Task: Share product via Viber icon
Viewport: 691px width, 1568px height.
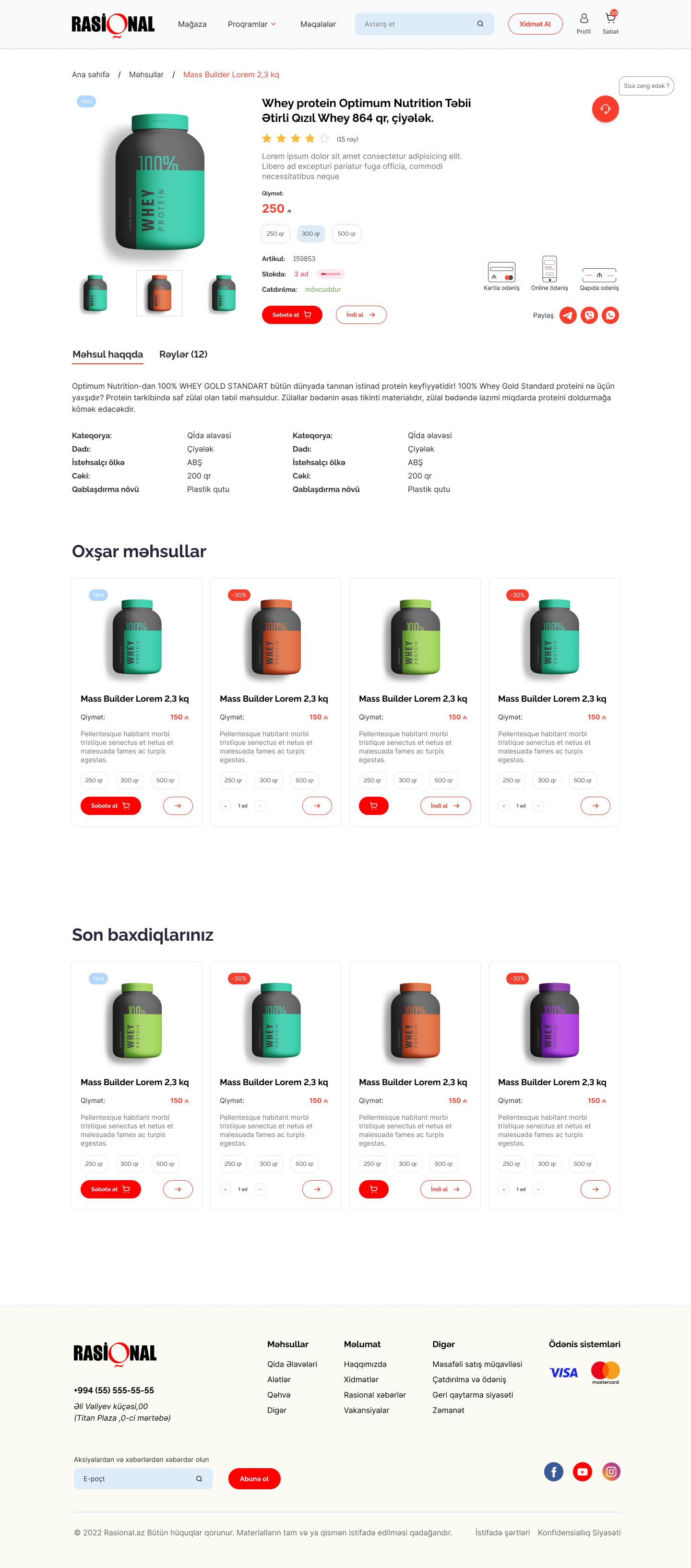Action: click(x=589, y=315)
